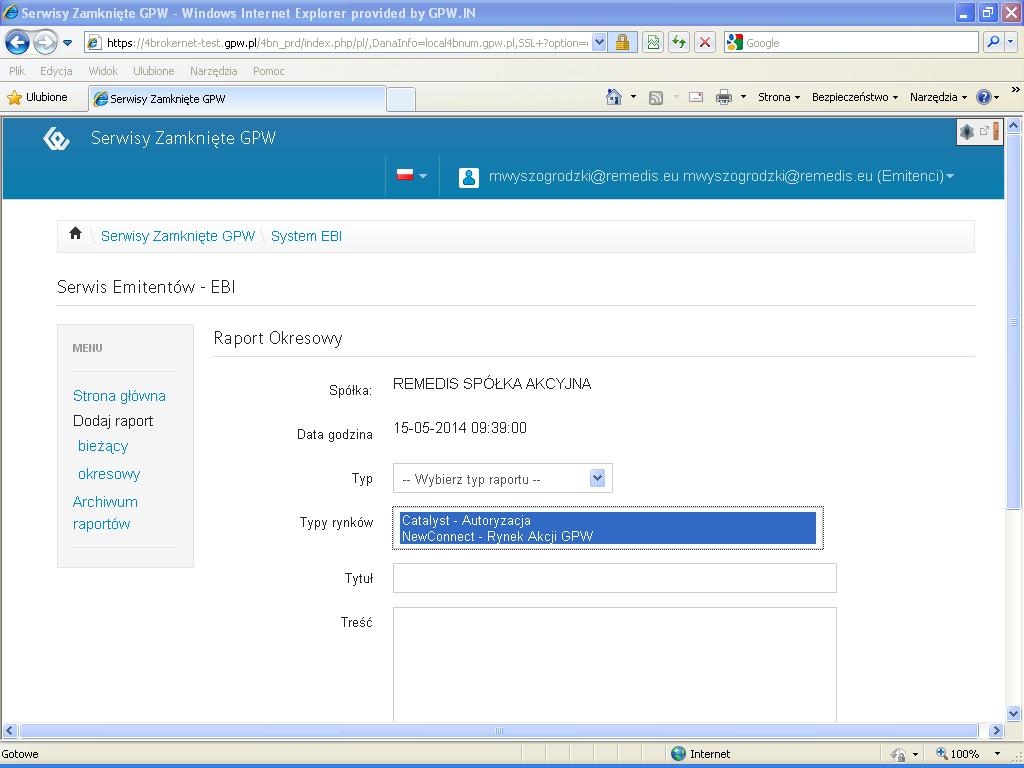This screenshot has height=768, width=1024.
Task: Click inside the Google search box
Action: [860, 43]
